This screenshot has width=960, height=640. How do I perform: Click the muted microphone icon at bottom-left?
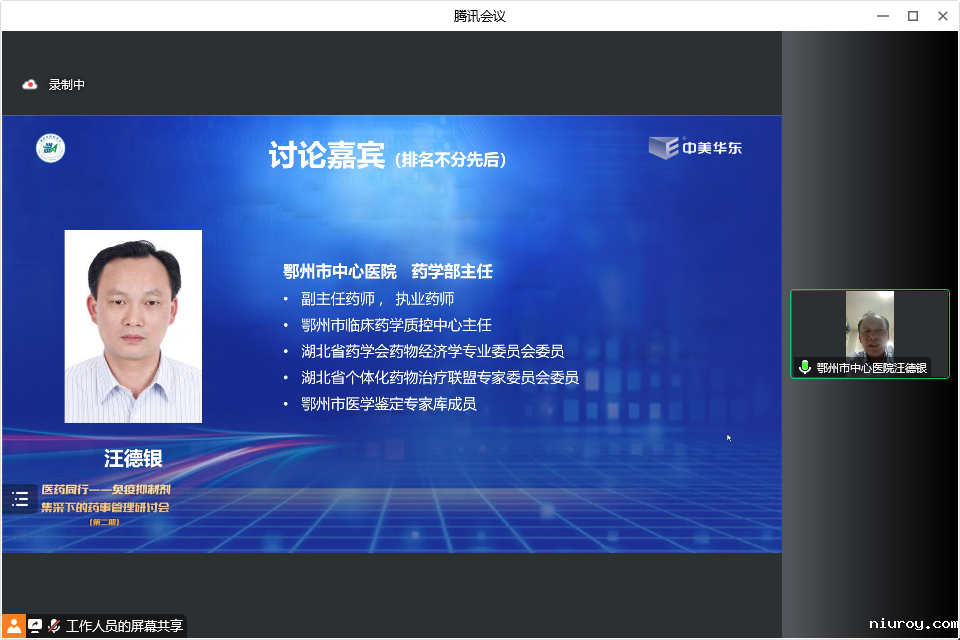[x=54, y=626]
